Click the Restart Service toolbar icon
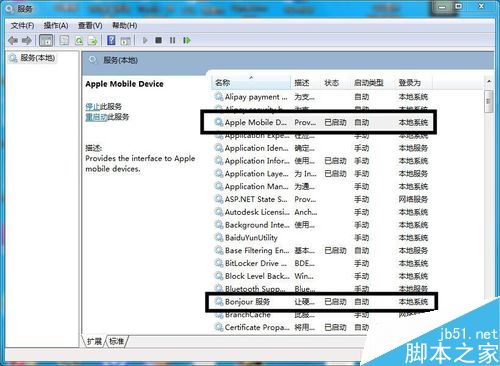500x366 pixels. coord(187,40)
